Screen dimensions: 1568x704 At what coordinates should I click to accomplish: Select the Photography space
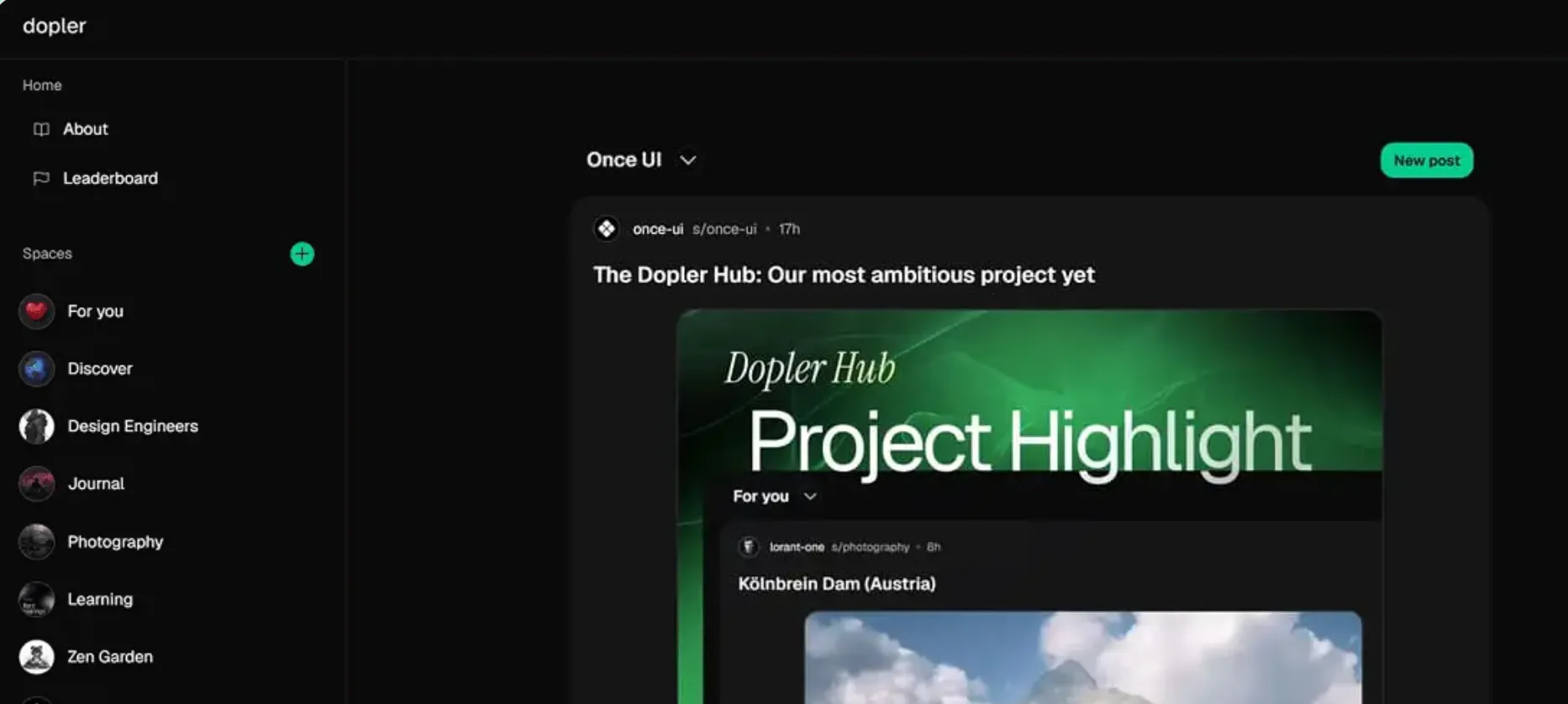pos(115,542)
